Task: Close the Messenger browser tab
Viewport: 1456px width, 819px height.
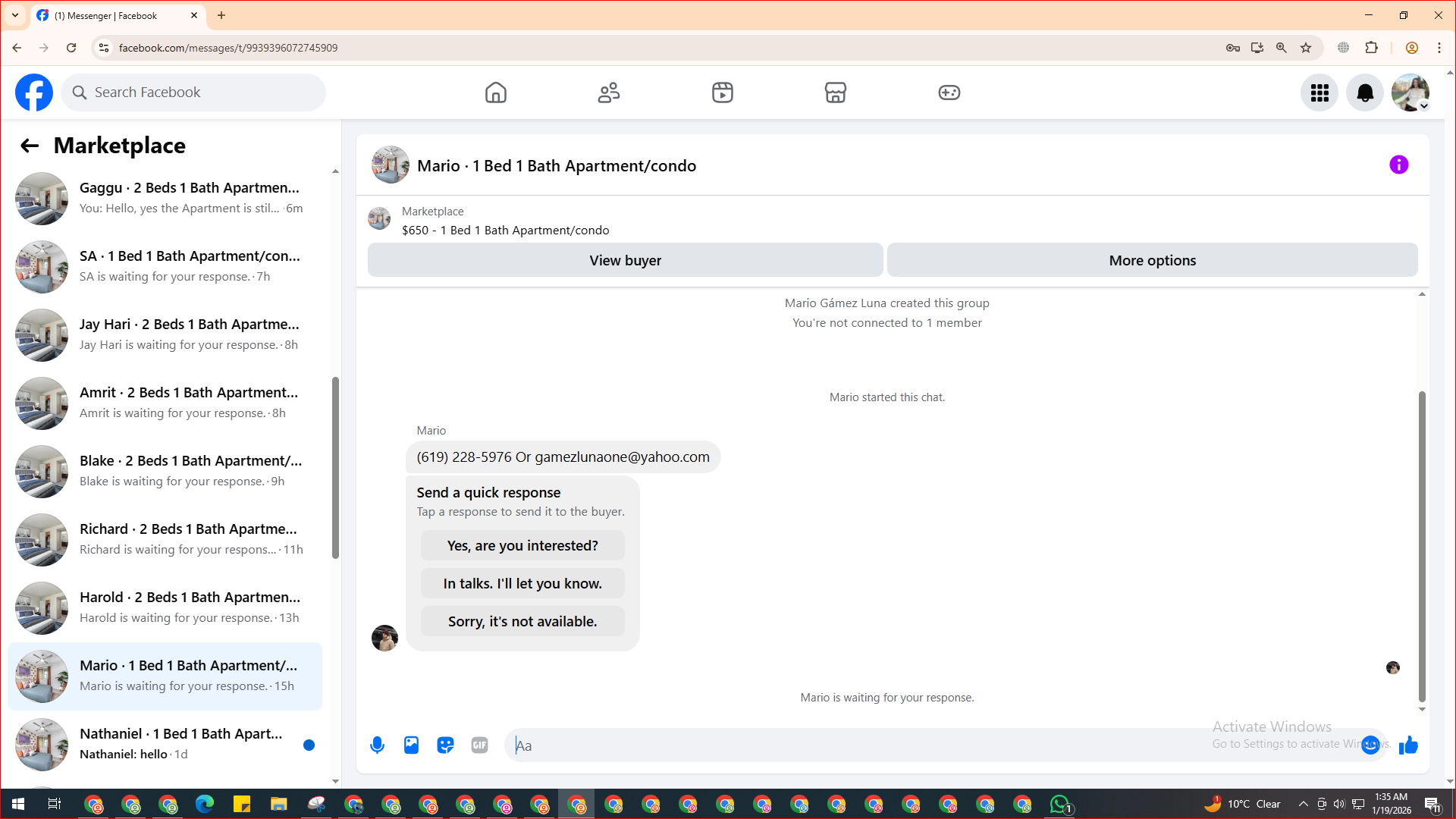Action: pos(194,15)
